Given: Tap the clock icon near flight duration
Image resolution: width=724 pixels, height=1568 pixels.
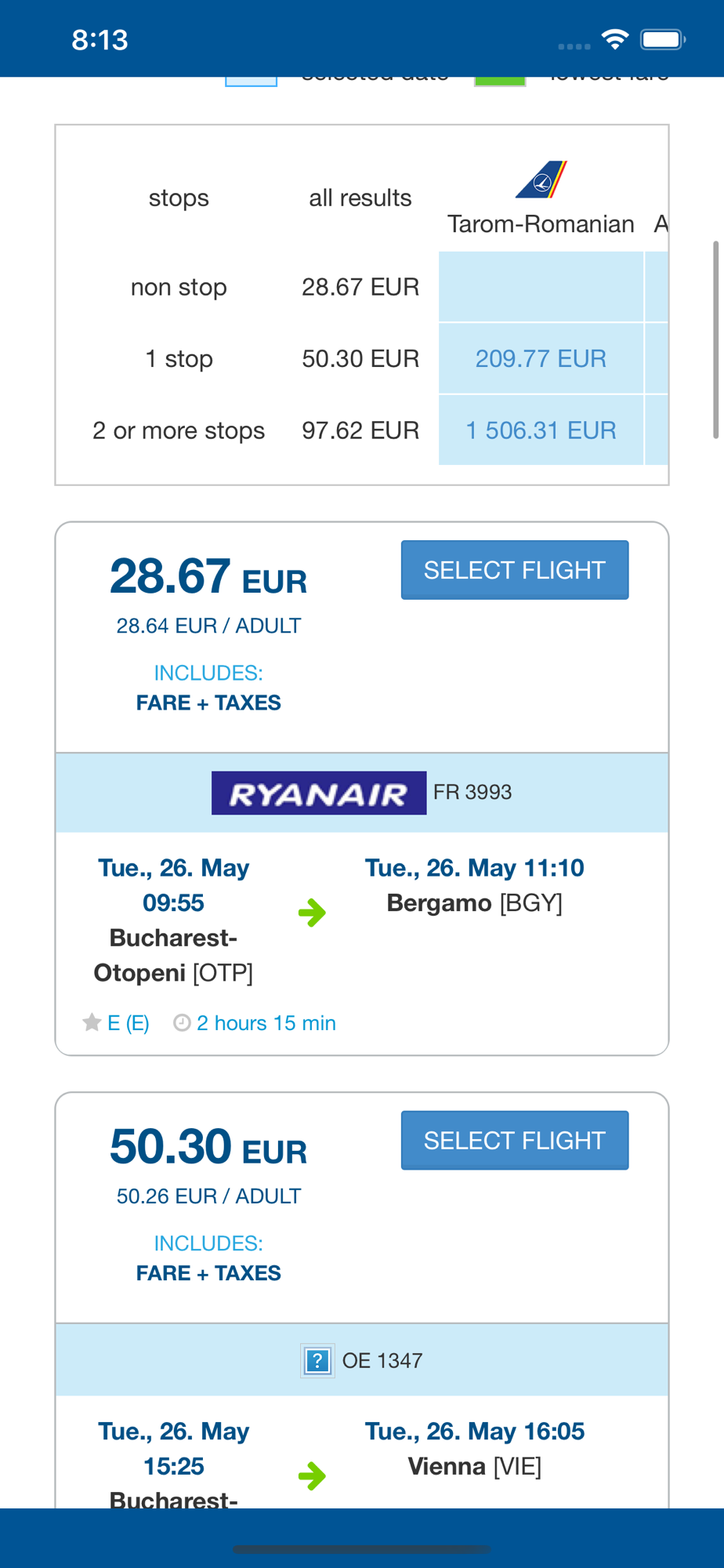Looking at the screenshot, I should pos(182,1022).
